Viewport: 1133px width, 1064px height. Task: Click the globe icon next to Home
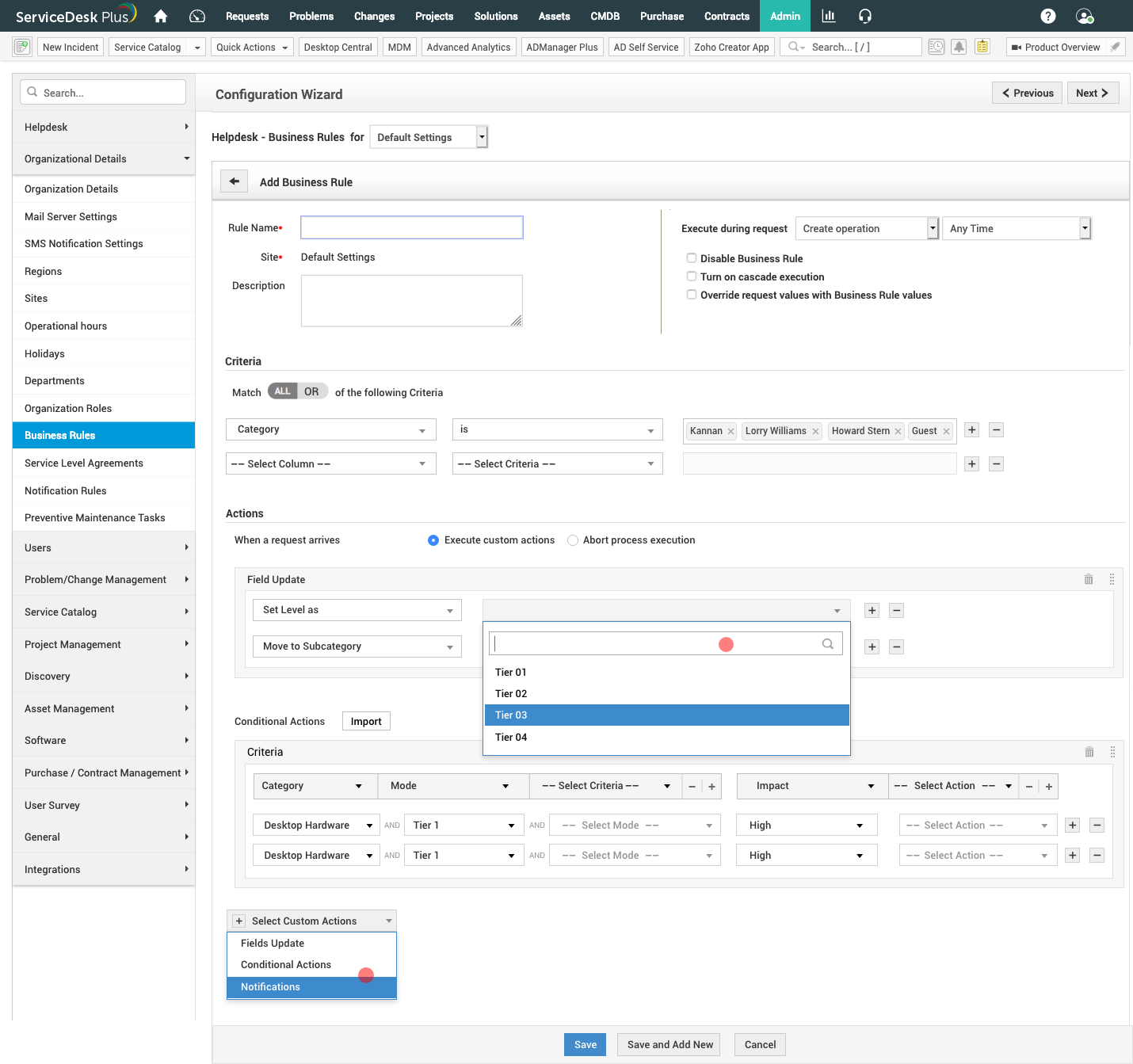(196, 16)
